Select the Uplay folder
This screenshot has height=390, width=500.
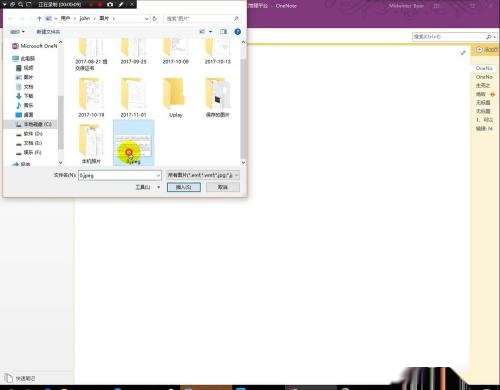176,98
